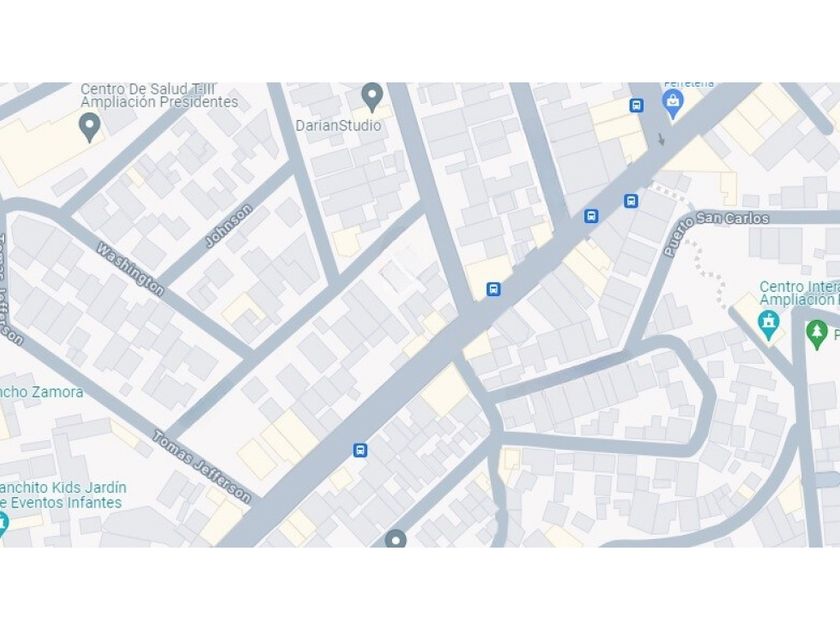Click bus stop icon beside Ferretería pin
Screen dimensions: 840x630
point(636,105)
